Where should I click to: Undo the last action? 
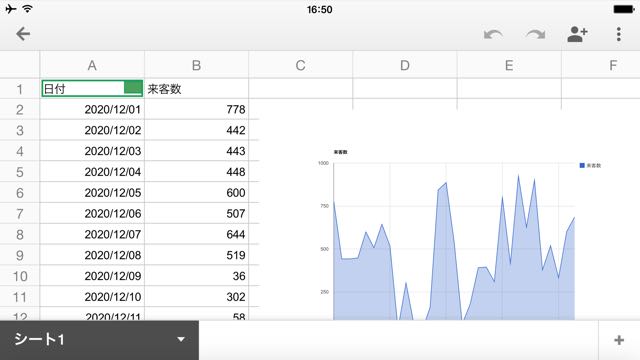click(x=493, y=34)
